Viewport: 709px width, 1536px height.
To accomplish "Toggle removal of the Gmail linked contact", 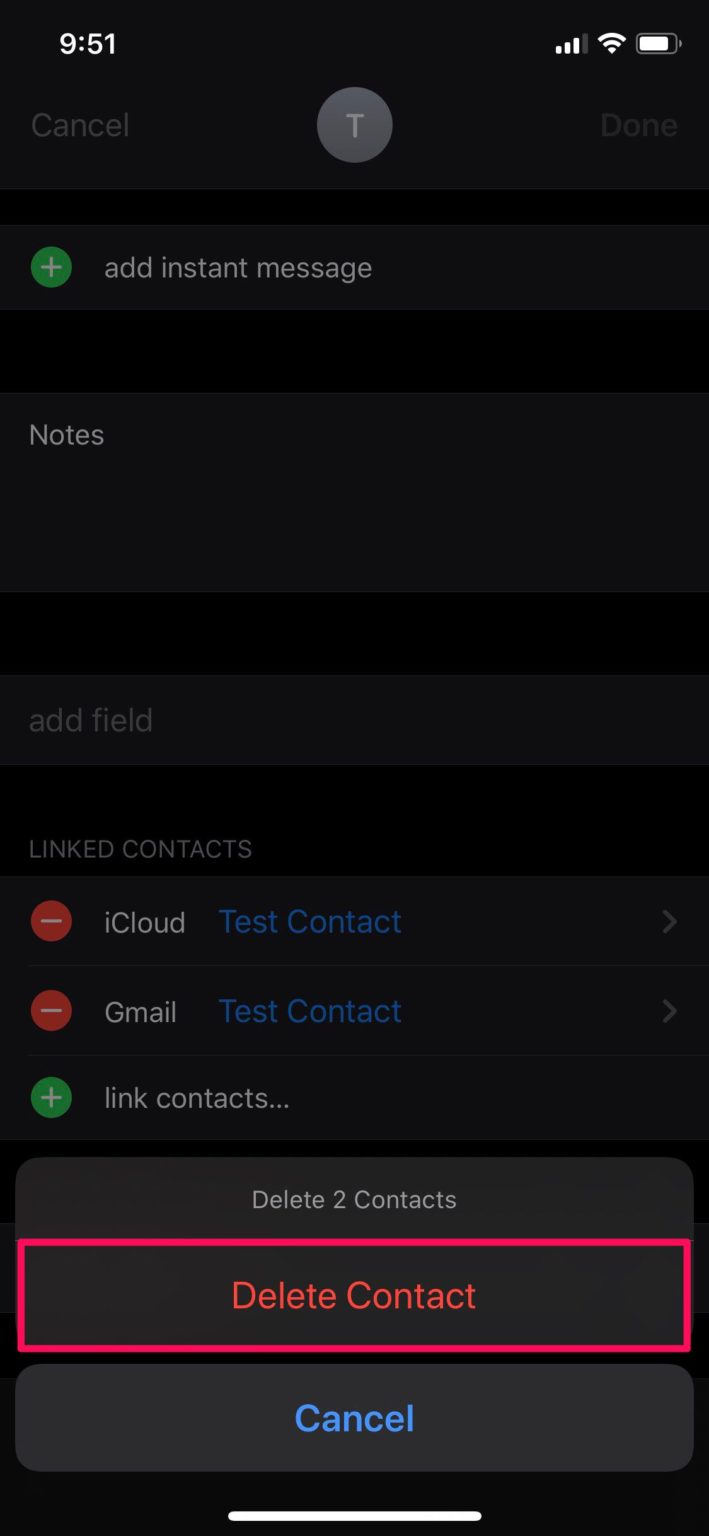I will pos(51,1011).
